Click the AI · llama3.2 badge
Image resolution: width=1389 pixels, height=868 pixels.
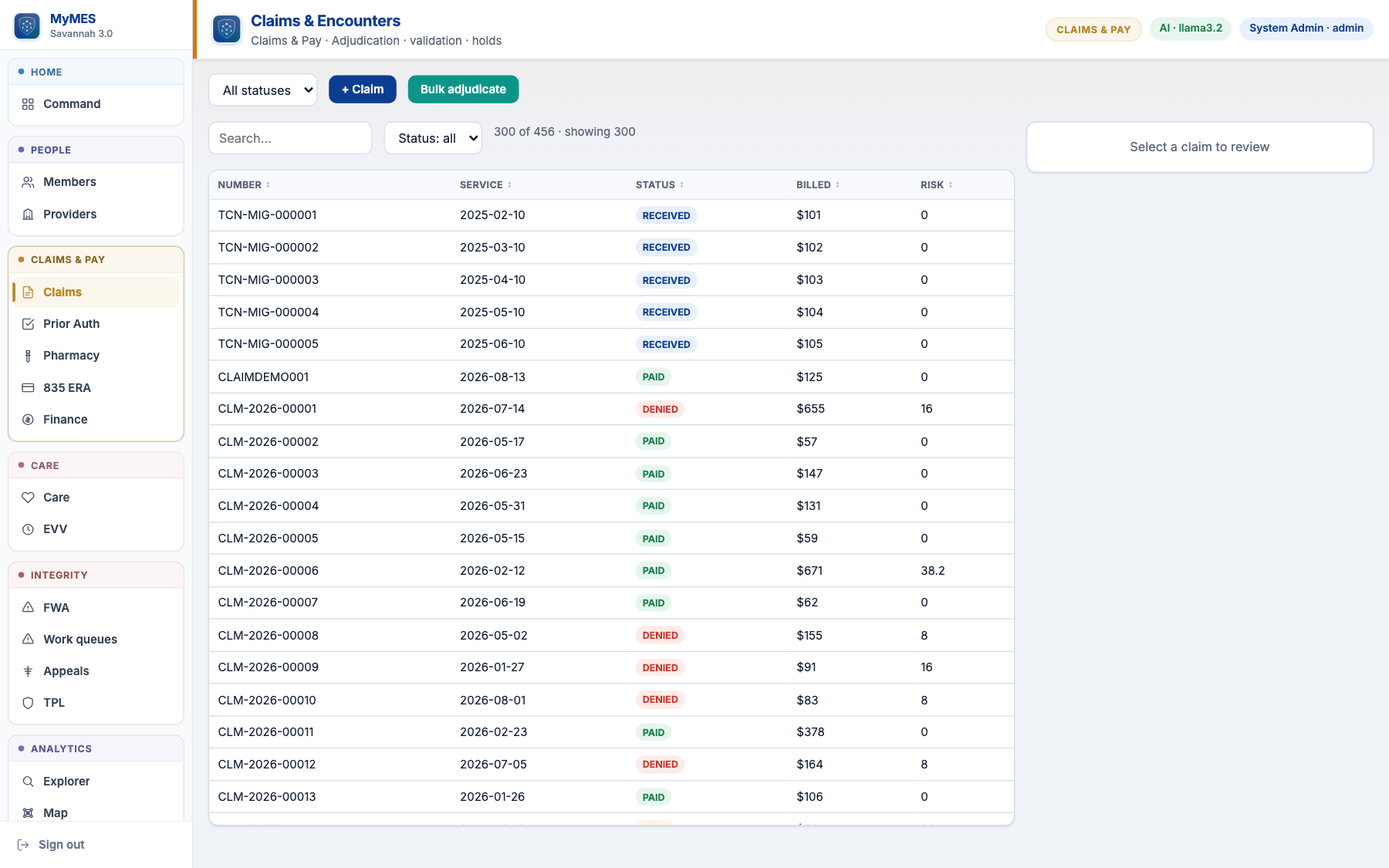click(1191, 29)
